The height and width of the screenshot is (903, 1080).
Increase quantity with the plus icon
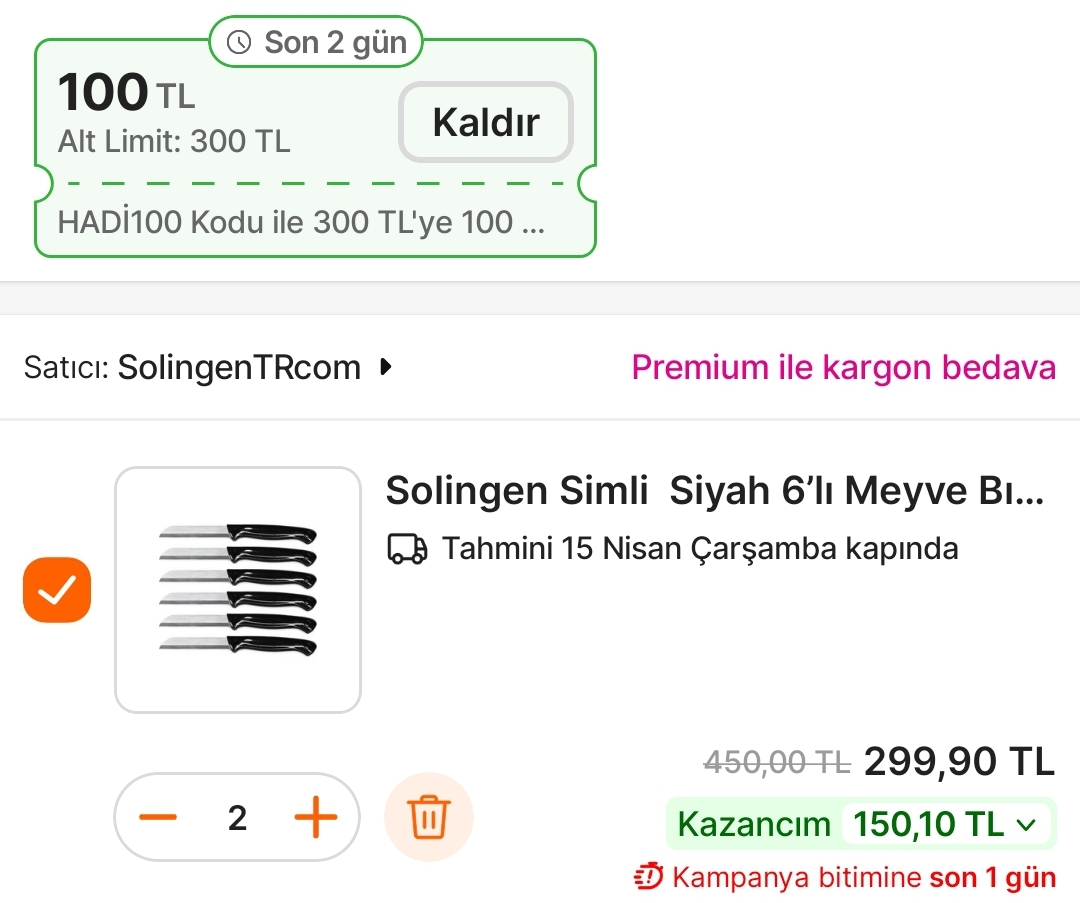tap(316, 818)
